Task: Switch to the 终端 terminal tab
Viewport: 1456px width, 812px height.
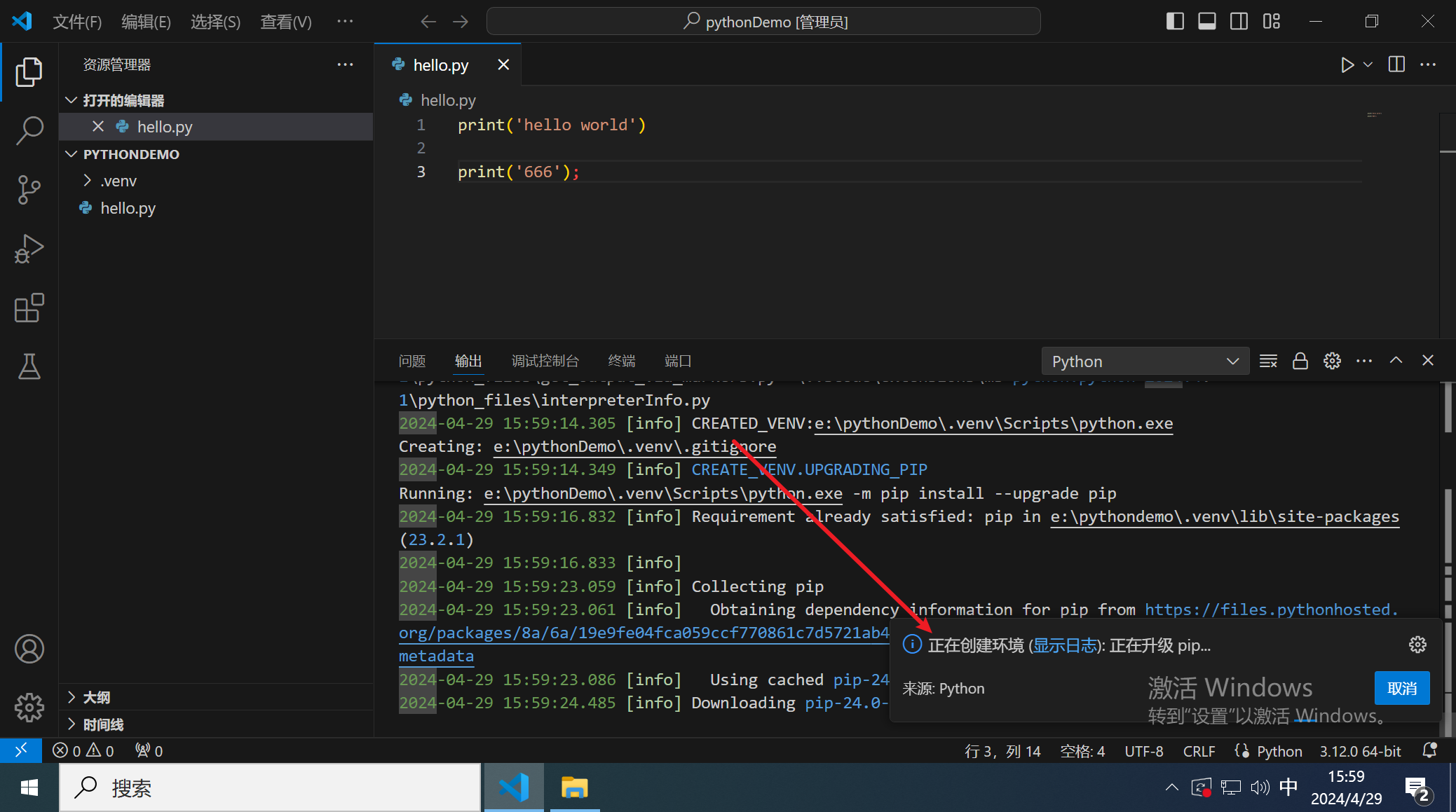Action: tap(621, 361)
